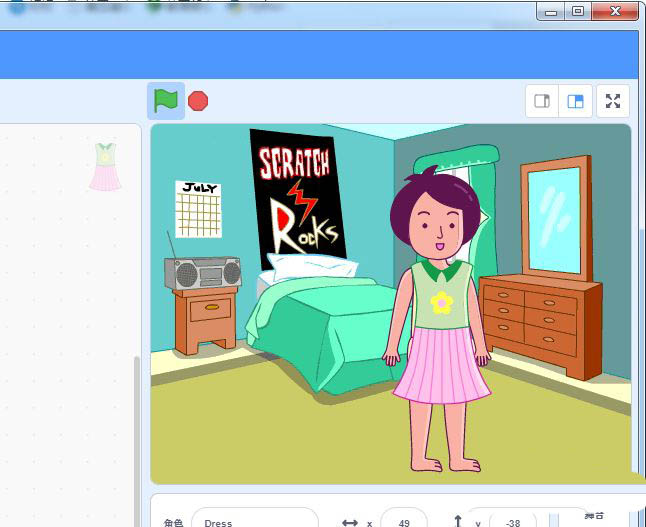The width and height of the screenshot is (646, 527).
Task: Click the green flag to run the project
Action: (x=165, y=101)
